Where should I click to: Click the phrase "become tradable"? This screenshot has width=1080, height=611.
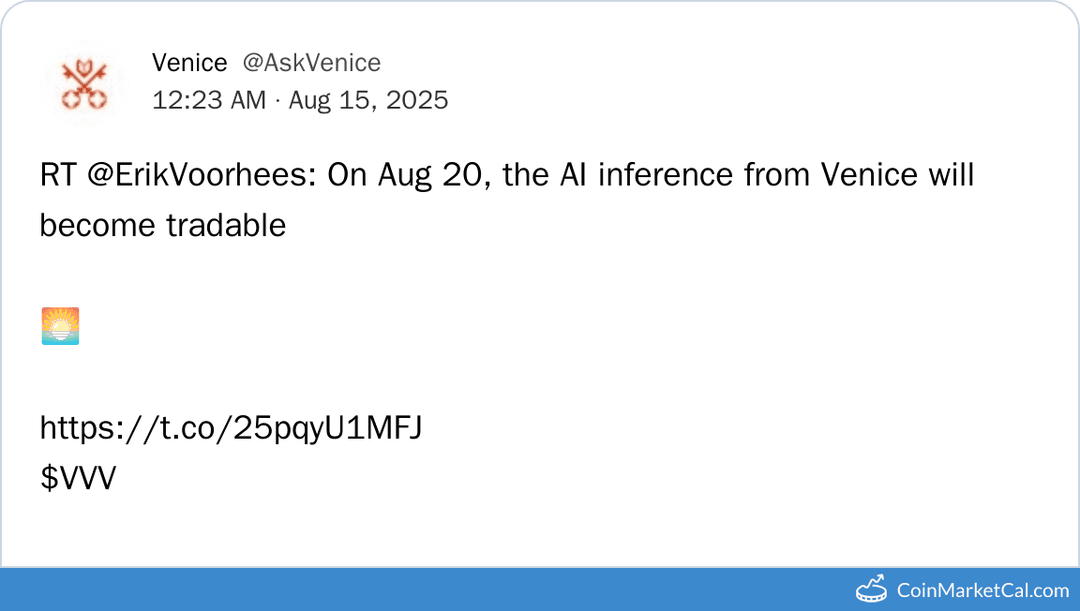point(163,225)
